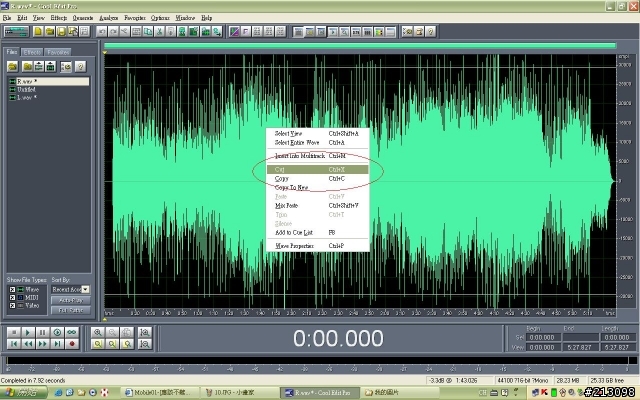Click the Edit File waveform icon in the Files panel
Screen dimensions: 640x400
(51, 66)
